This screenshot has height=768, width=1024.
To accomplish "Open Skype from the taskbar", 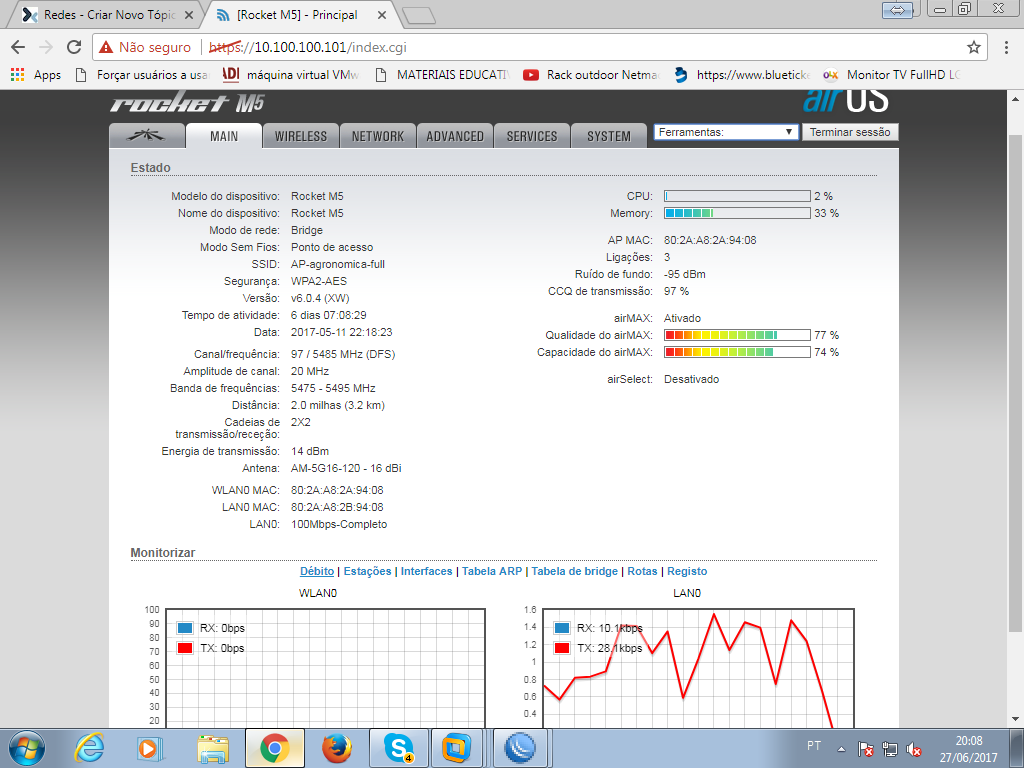I will [x=398, y=748].
